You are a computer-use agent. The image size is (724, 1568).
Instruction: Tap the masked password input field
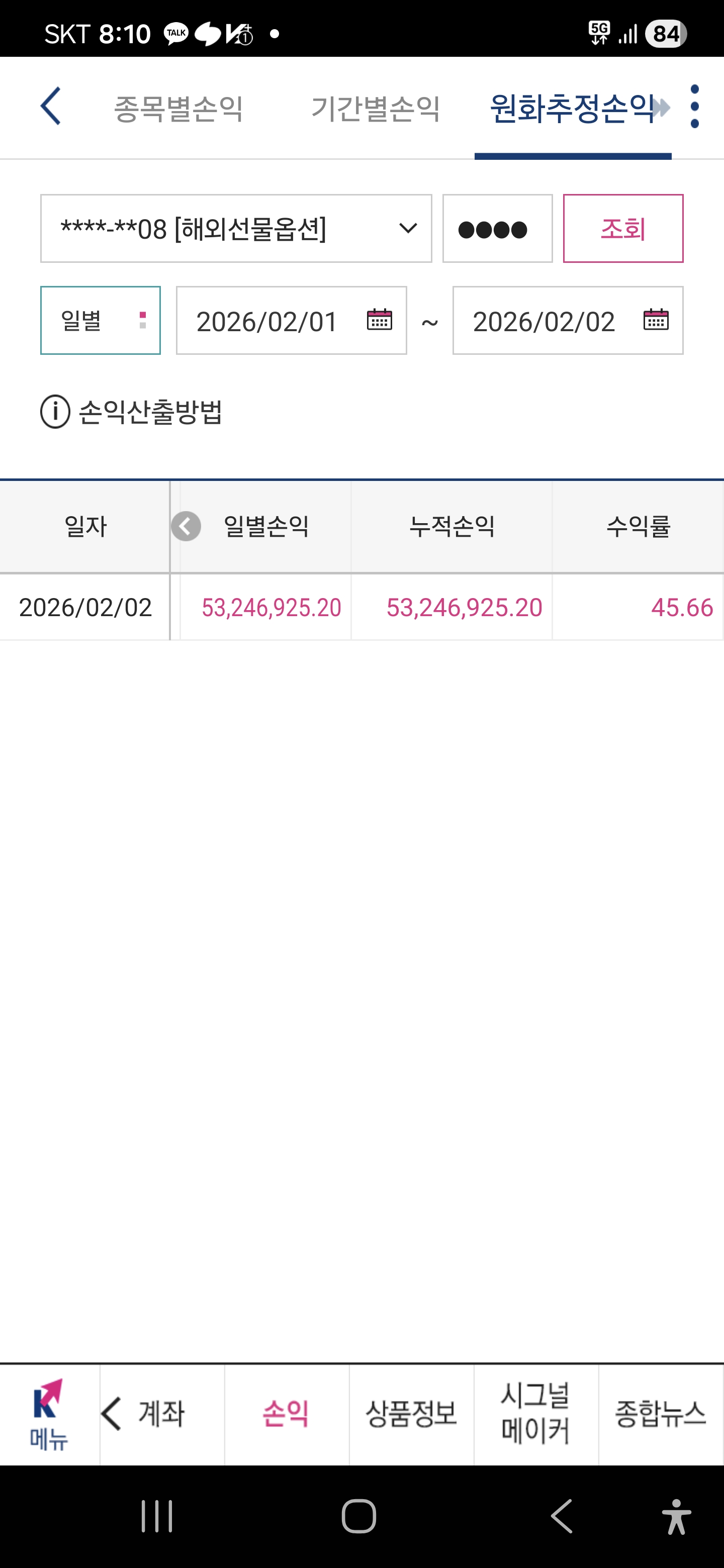497,228
